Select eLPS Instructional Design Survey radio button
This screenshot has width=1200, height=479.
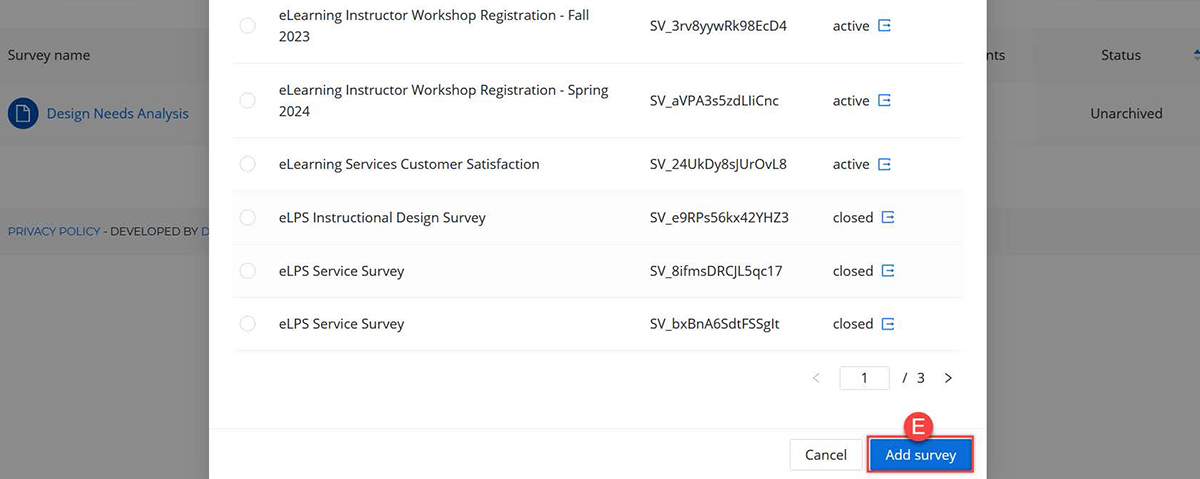[248, 217]
